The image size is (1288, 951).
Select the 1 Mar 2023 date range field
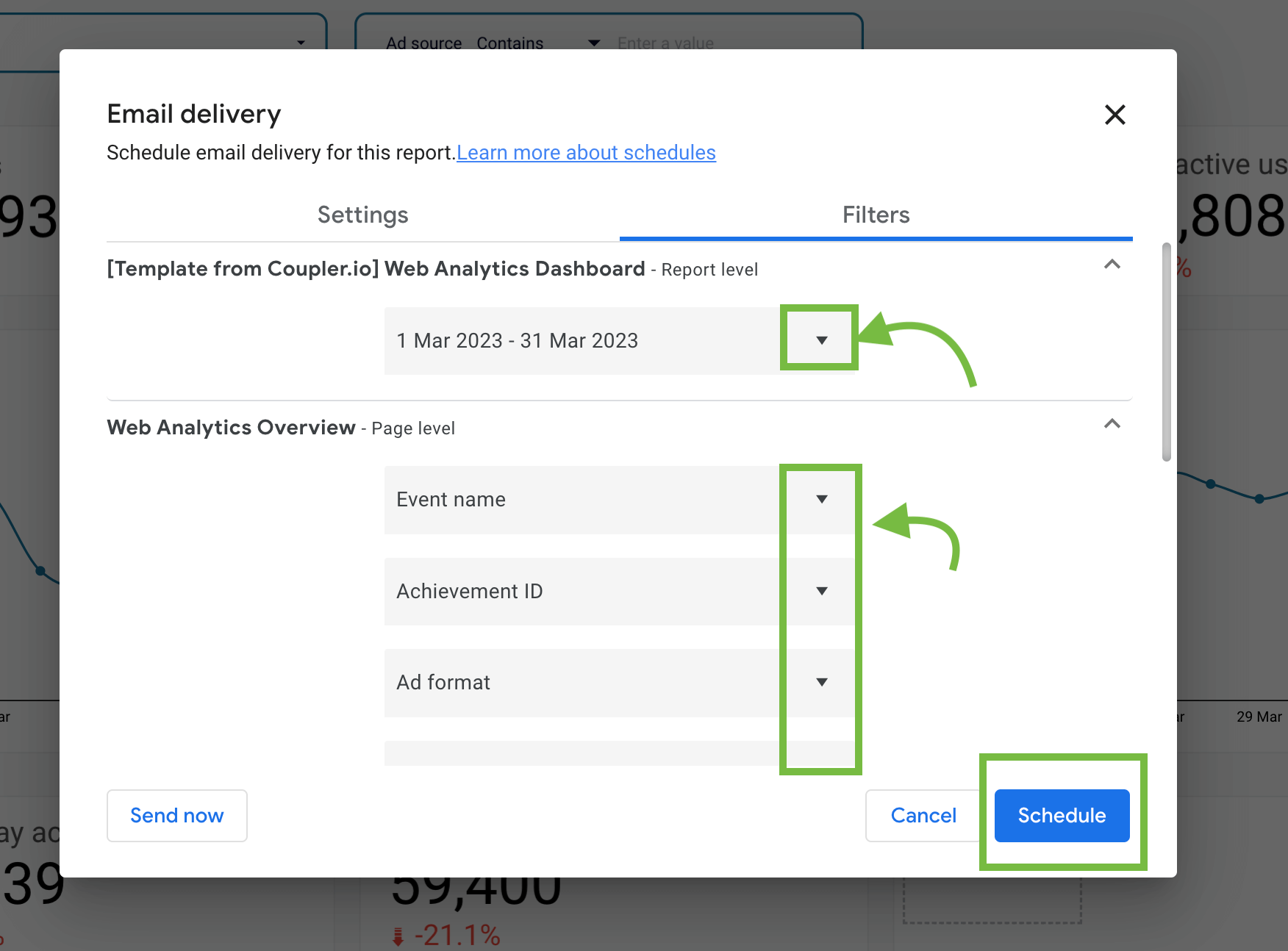[517, 340]
